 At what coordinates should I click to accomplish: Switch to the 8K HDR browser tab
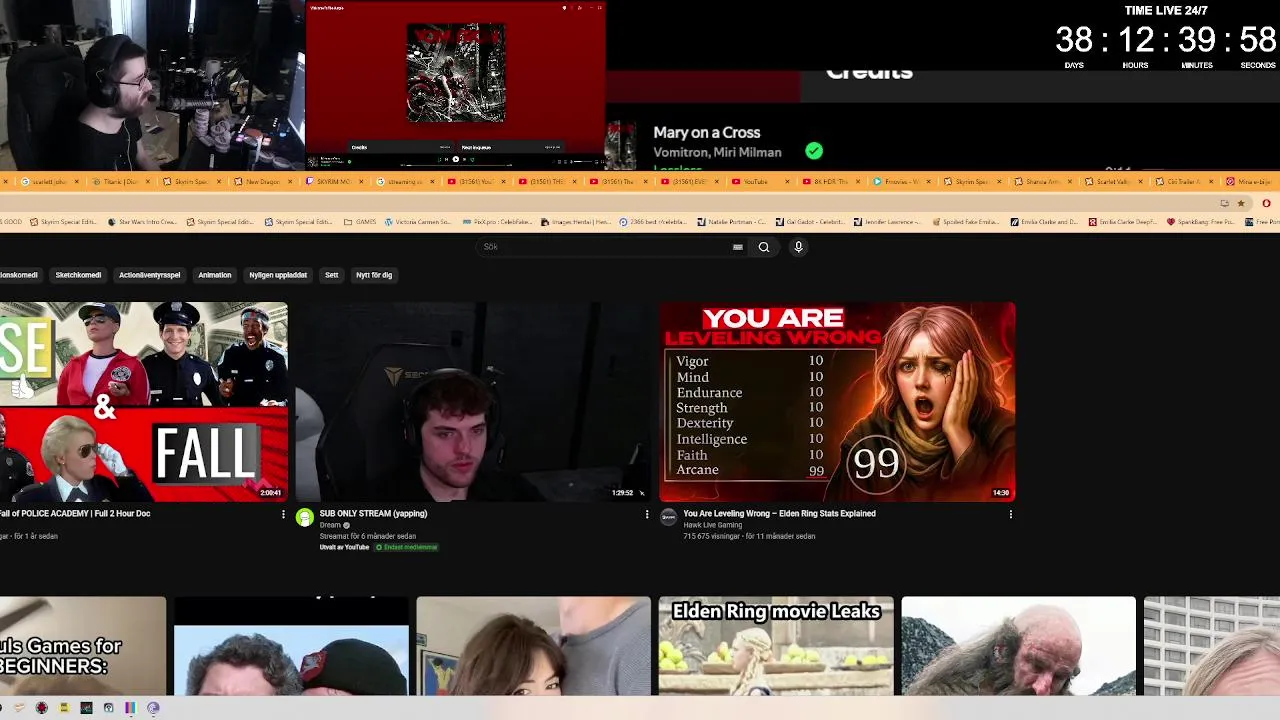tap(832, 182)
